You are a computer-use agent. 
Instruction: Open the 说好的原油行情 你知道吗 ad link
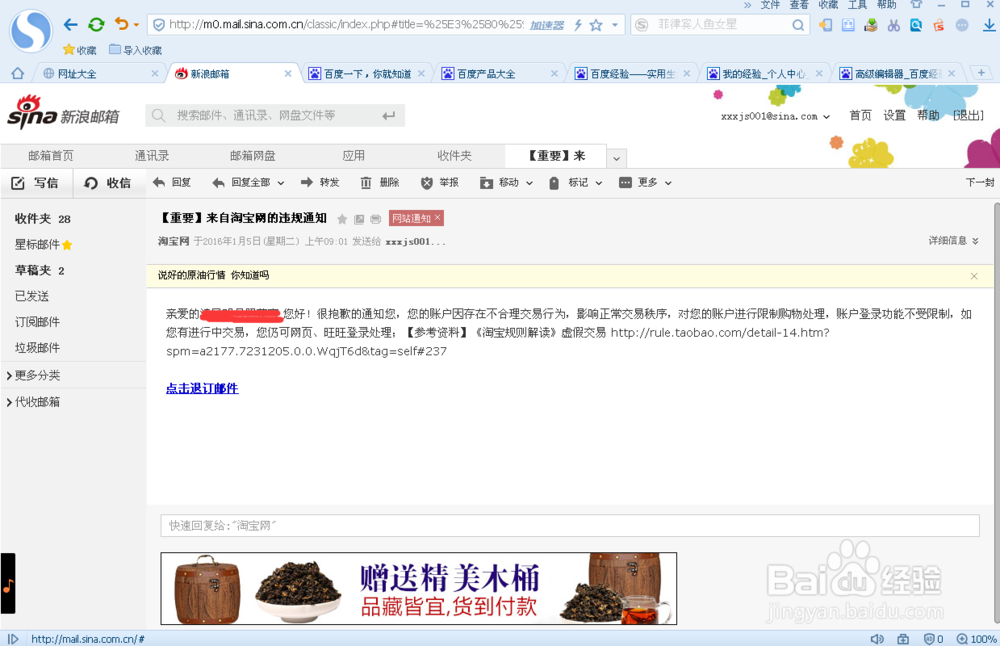[x=214, y=275]
